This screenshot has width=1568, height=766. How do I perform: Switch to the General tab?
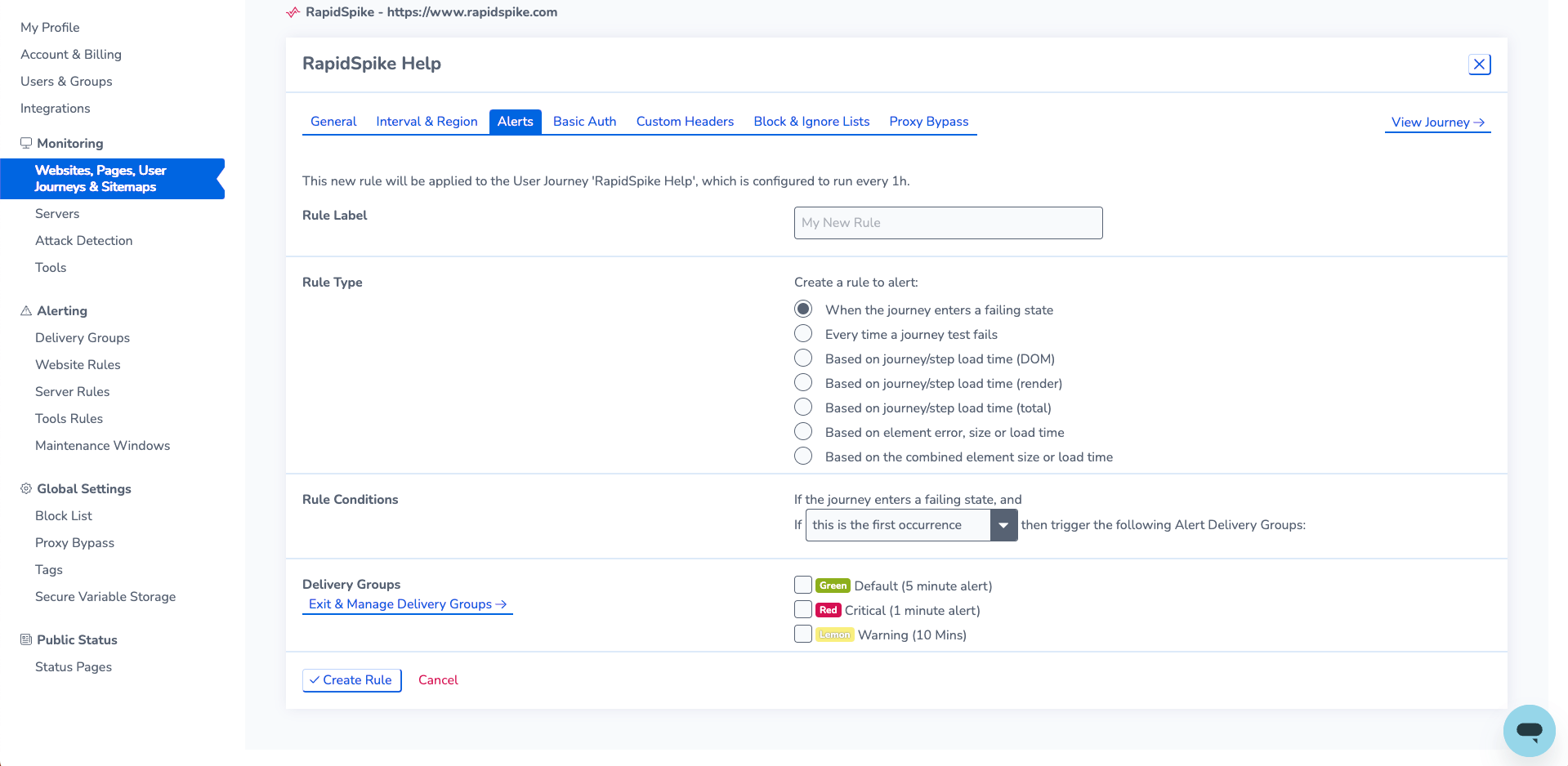333,122
